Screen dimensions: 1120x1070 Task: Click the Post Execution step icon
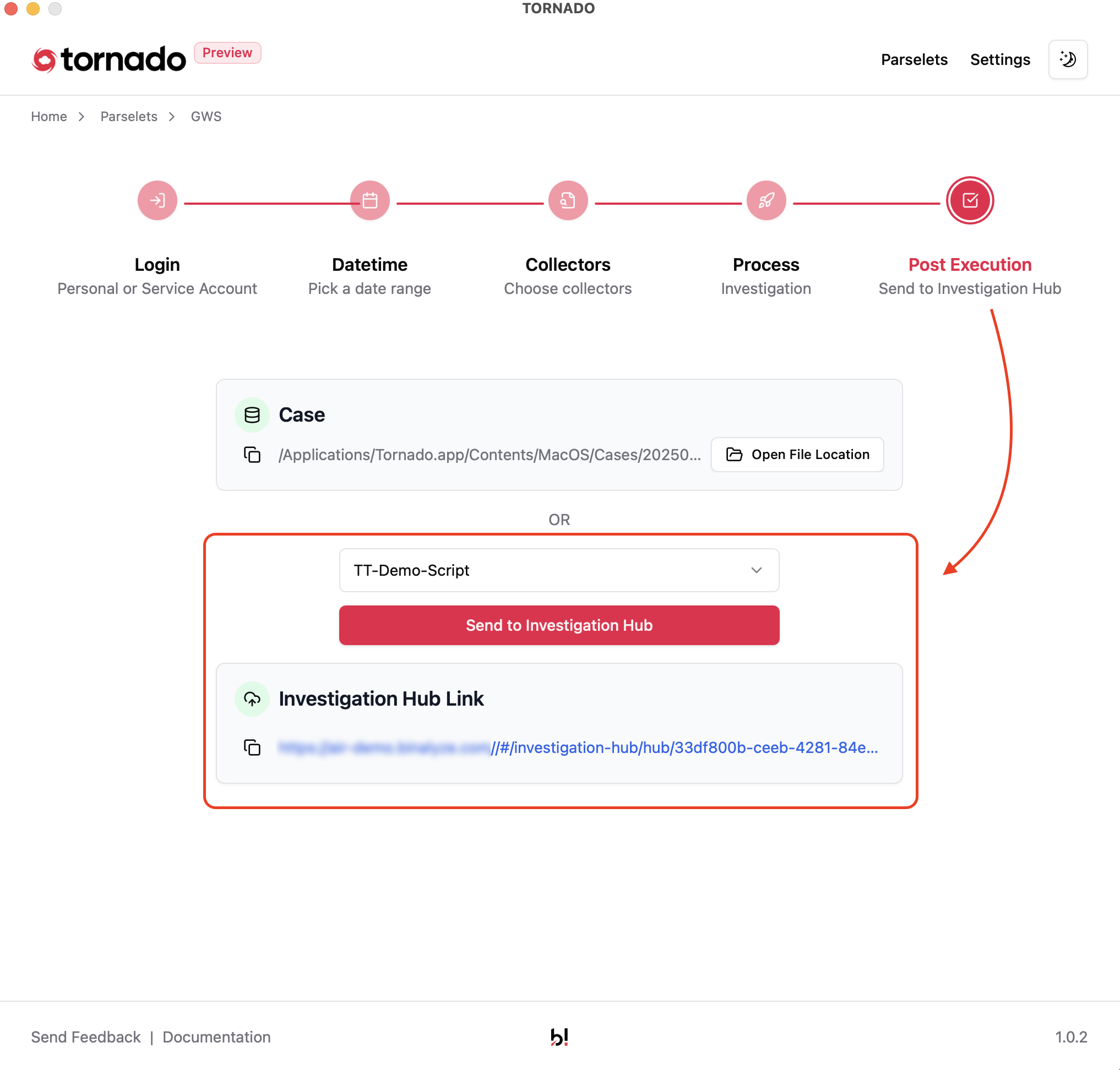coord(969,201)
